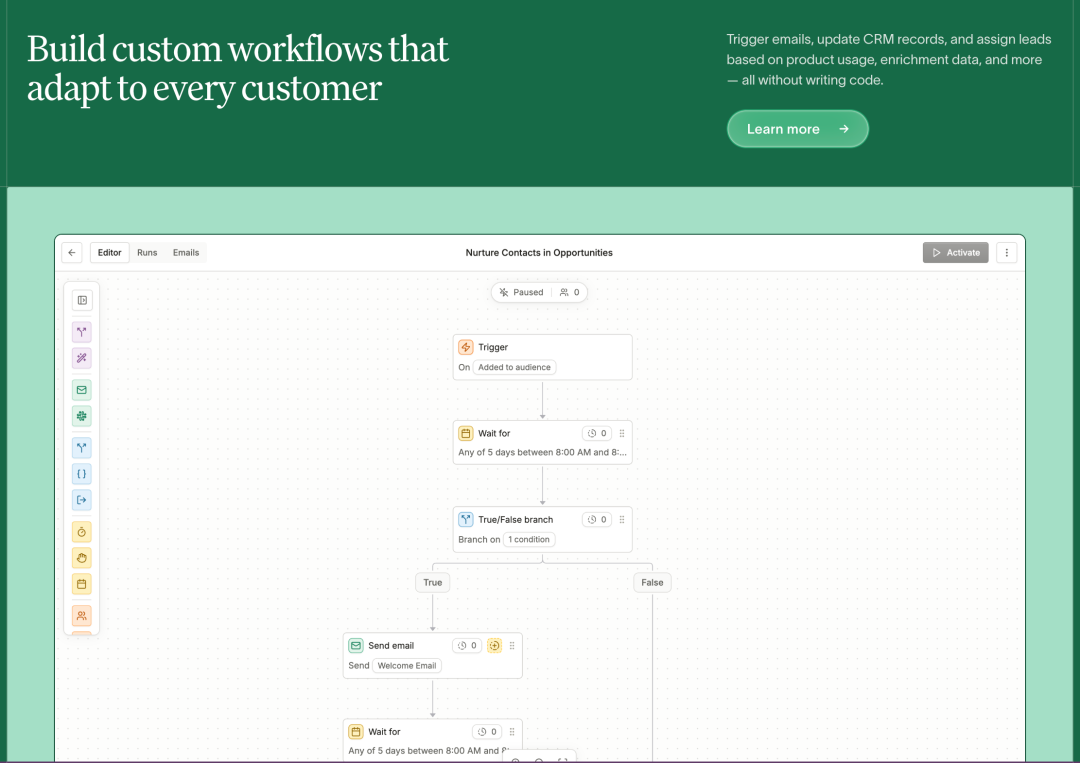Click the Trigger node title

(493, 347)
